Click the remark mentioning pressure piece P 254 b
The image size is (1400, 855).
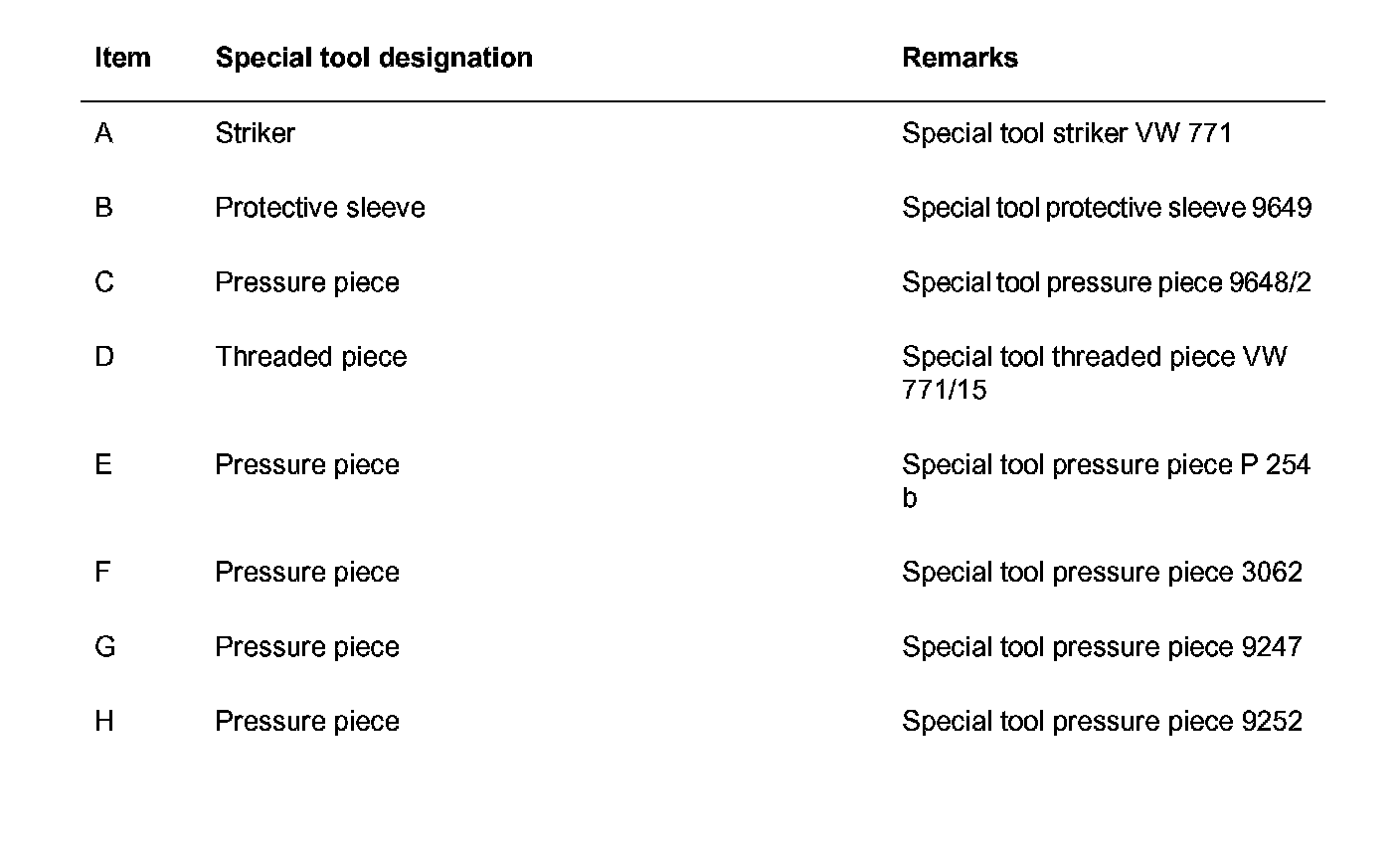[x=1105, y=480]
